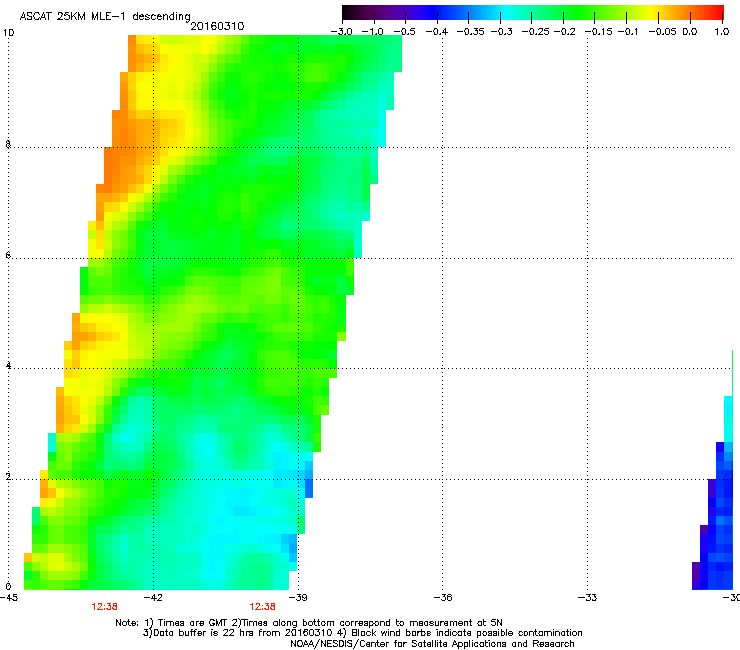
Task: Click the color bar label -3.0
Action: click(x=341, y=32)
